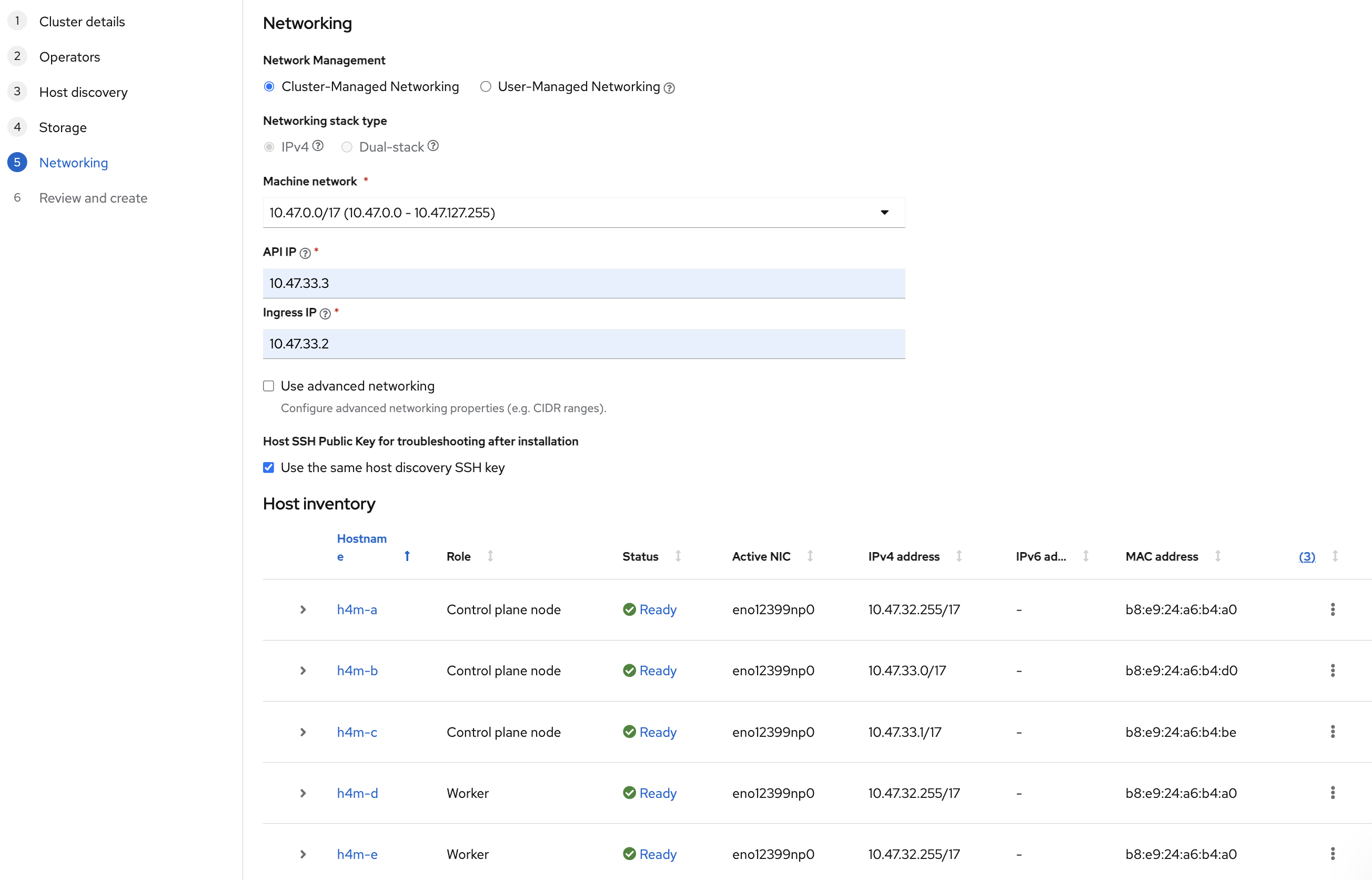The width and height of the screenshot is (1372, 880).
Task: Uncheck Use the same host discovery SSH key
Action: coord(268,467)
